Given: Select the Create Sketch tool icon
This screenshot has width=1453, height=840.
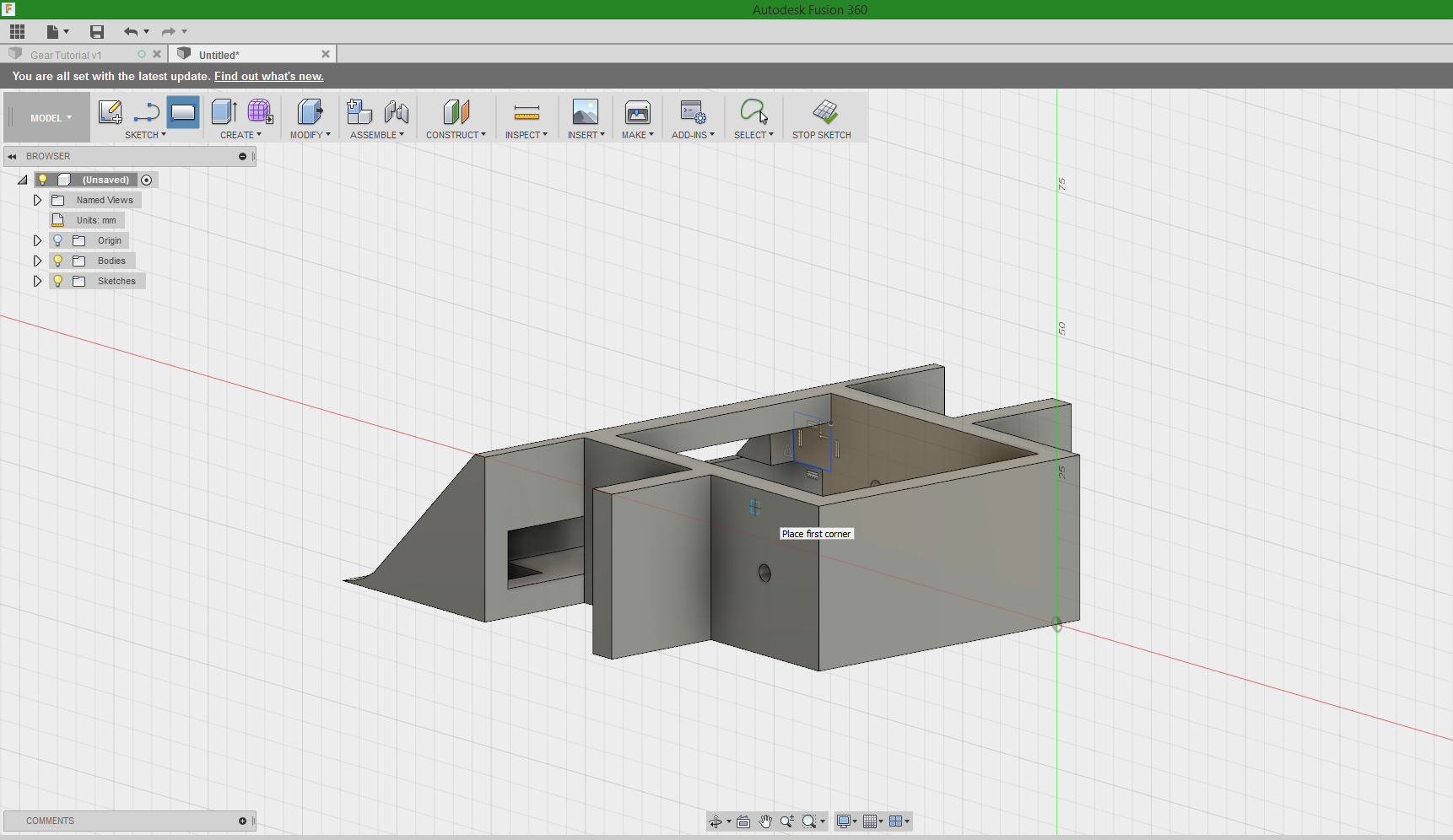Looking at the screenshot, I should (x=110, y=112).
